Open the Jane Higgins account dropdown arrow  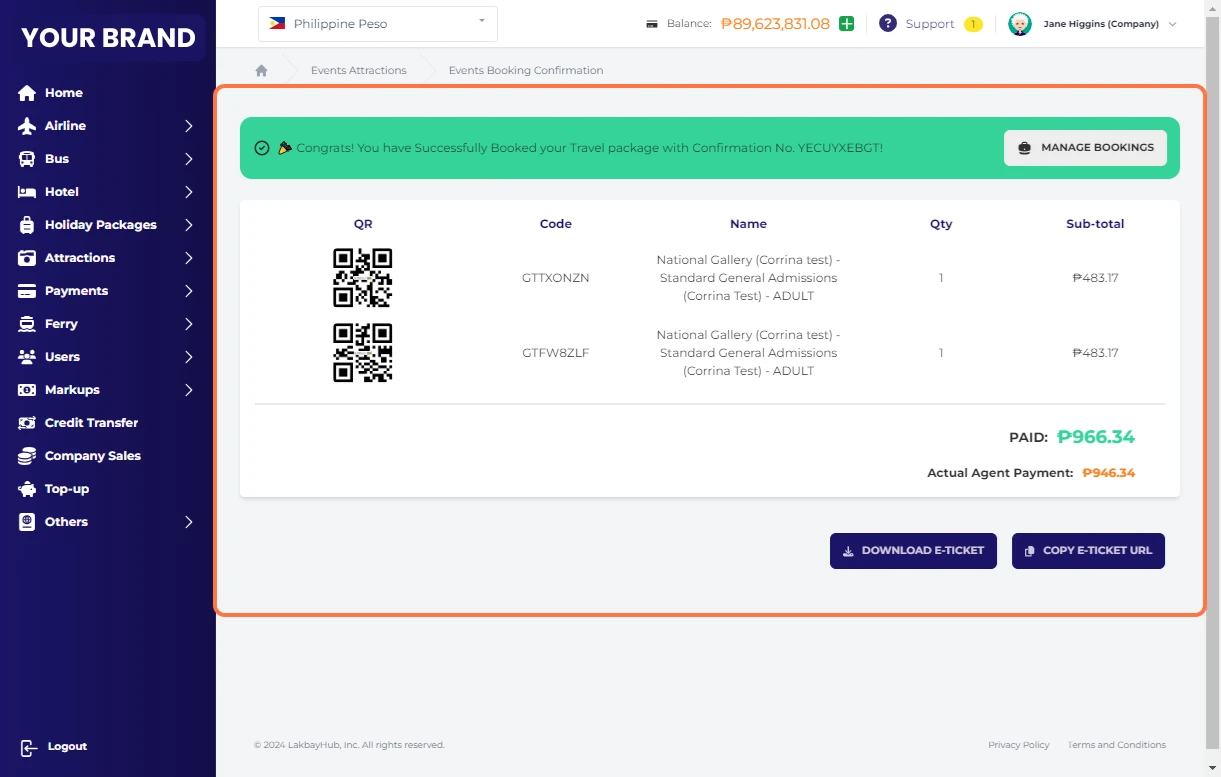pos(1173,24)
